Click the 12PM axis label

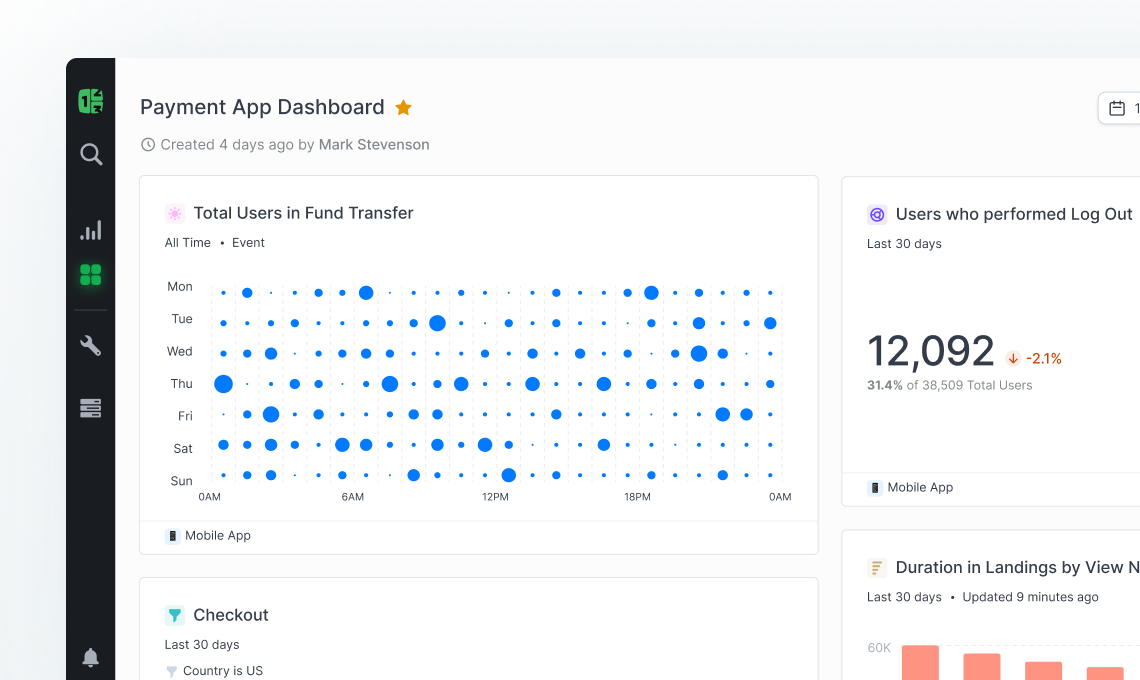pos(495,497)
